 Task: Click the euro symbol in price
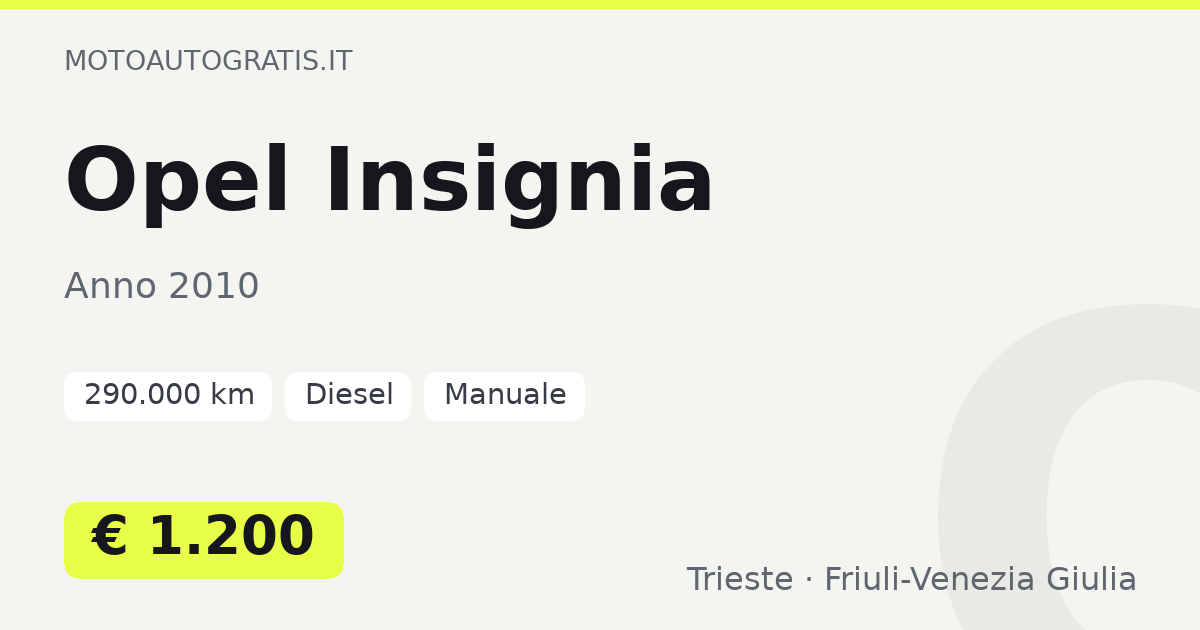tap(109, 538)
